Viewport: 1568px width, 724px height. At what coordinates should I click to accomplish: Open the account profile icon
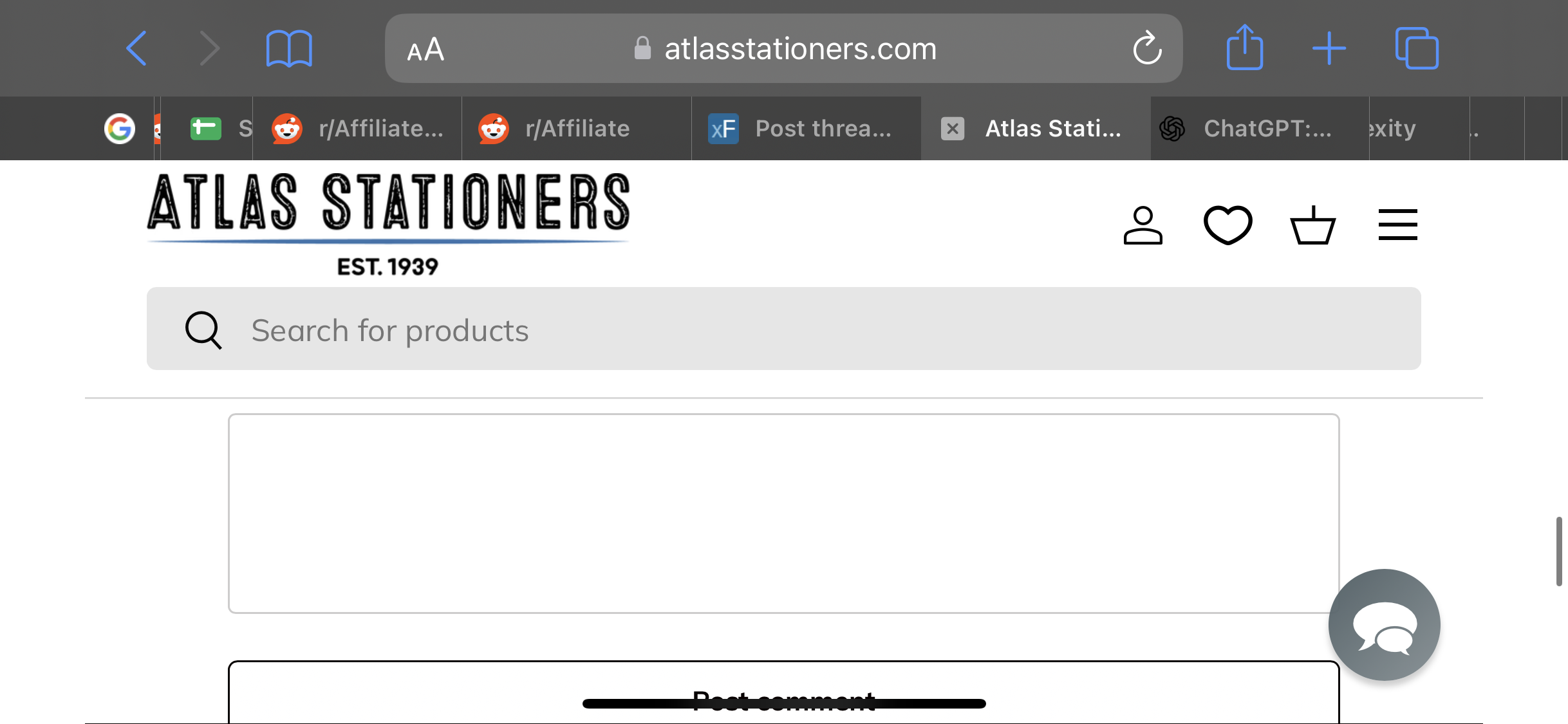tap(1143, 225)
